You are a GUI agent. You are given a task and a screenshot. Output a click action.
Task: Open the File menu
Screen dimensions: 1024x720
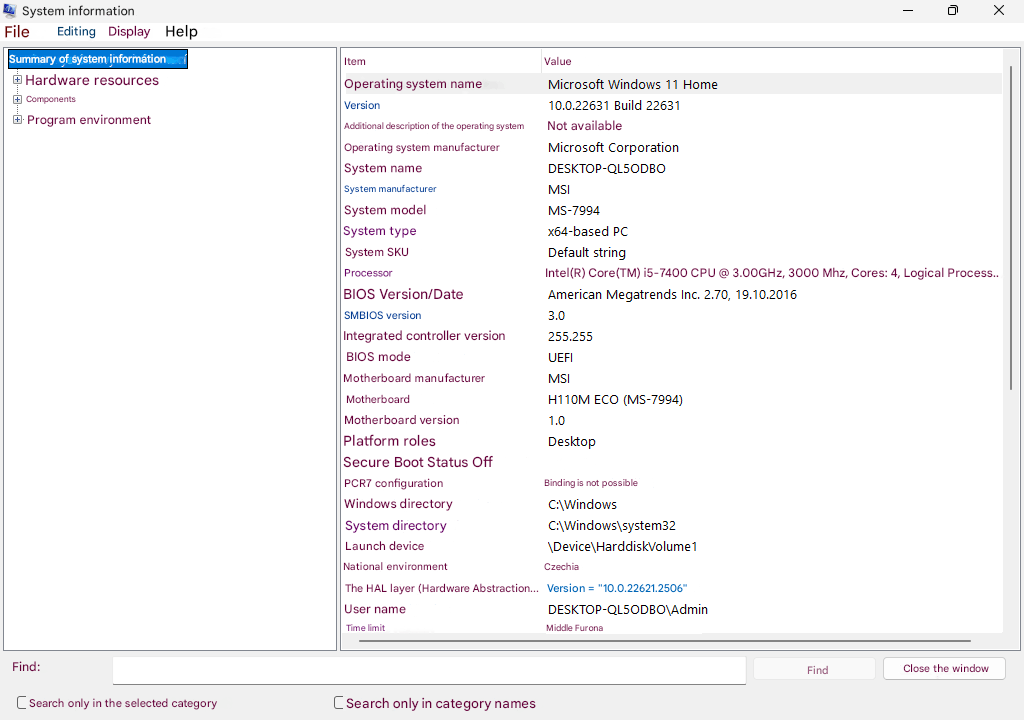(17, 31)
